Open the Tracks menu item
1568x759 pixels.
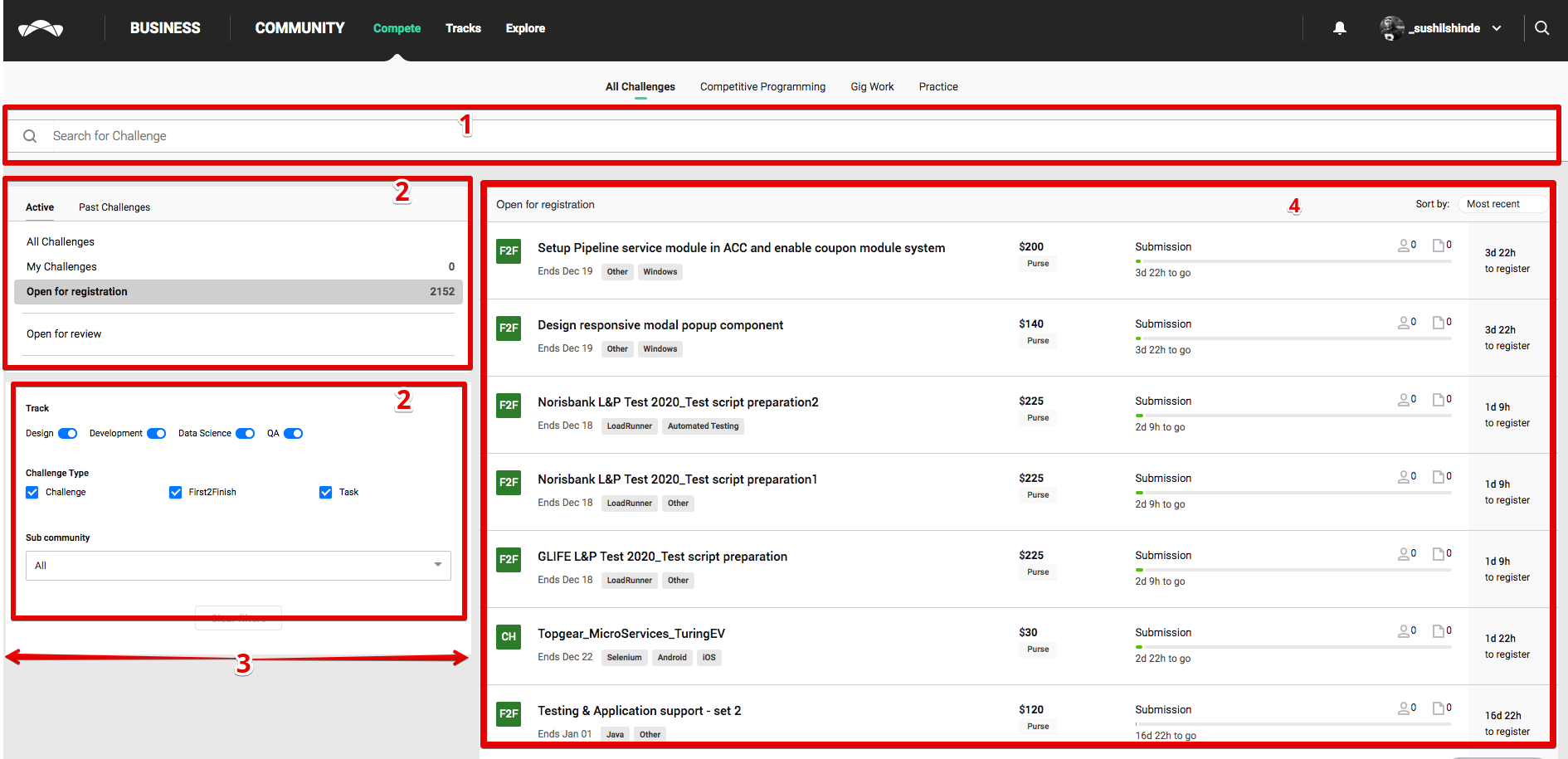tap(463, 28)
